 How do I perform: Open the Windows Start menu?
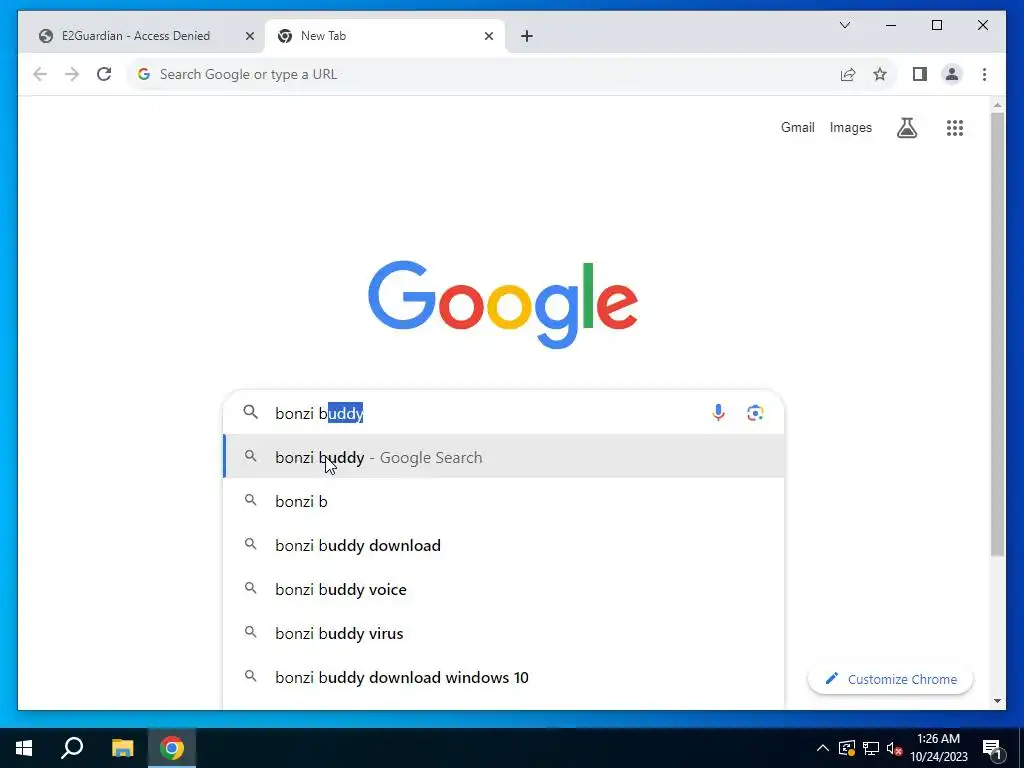pyautogui.click(x=24, y=748)
